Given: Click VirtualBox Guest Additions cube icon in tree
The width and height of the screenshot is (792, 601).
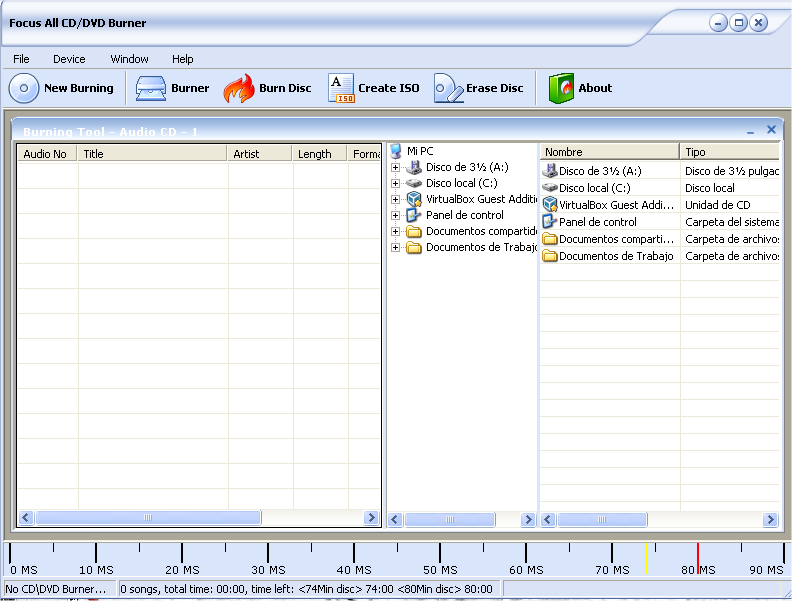Looking at the screenshot, I should point(414,199).
